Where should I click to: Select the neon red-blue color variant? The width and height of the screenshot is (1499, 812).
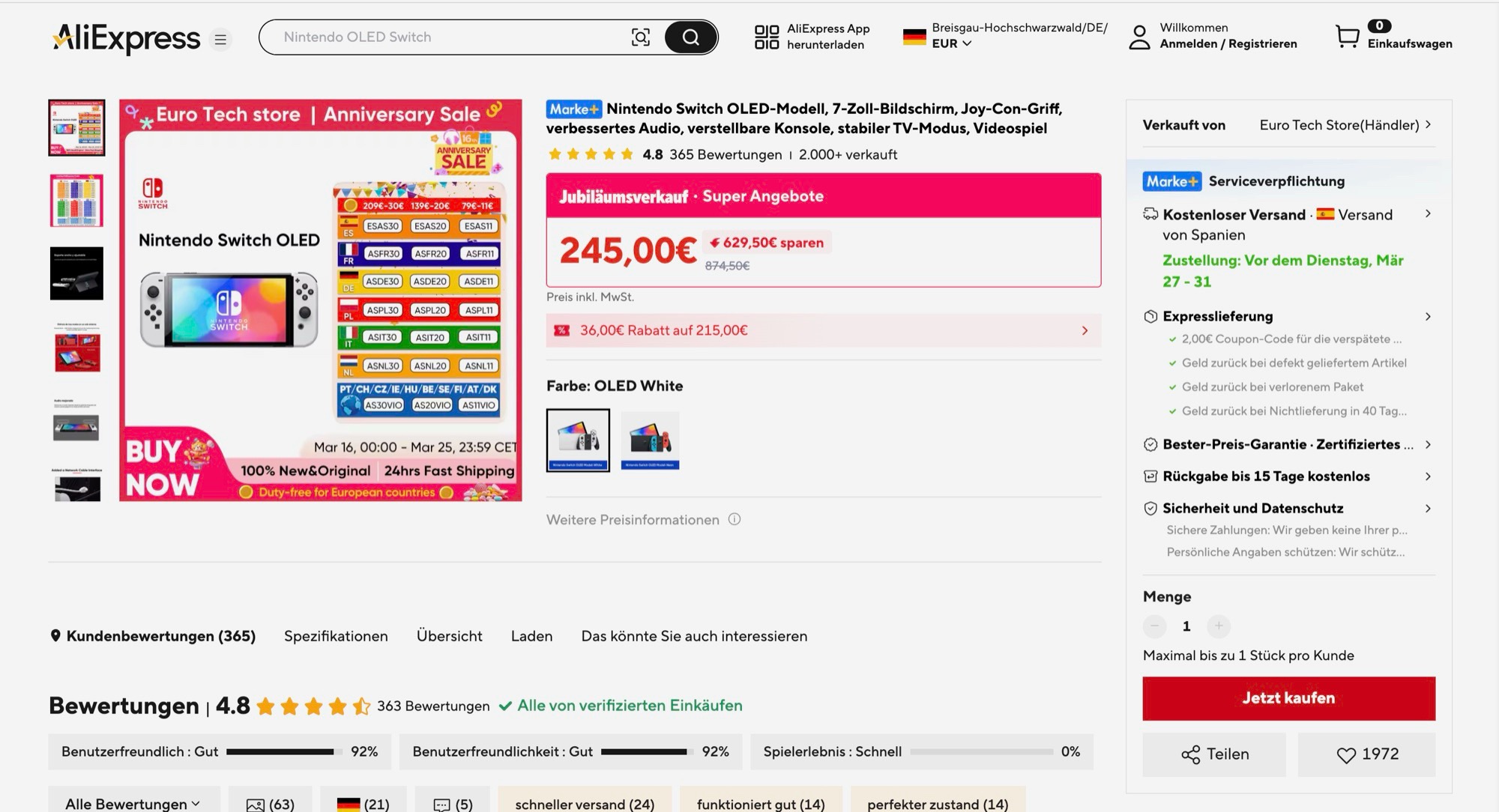pos(650,440)
